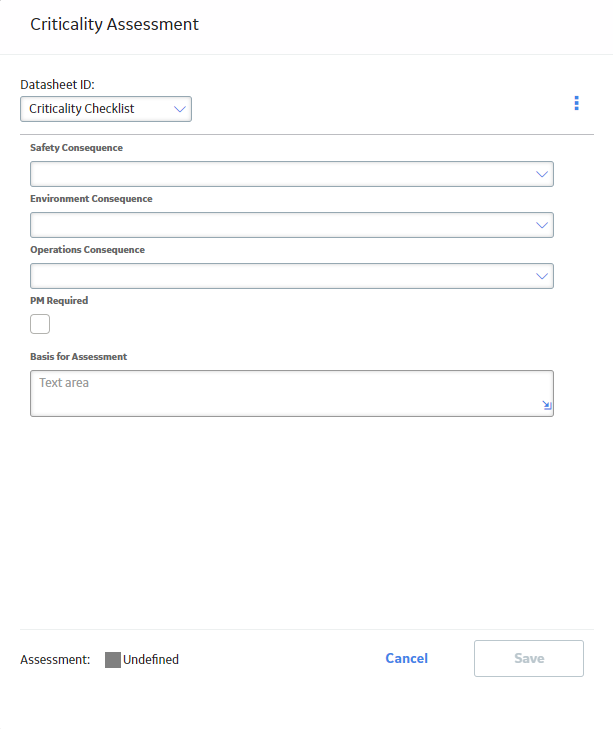Click the Basis for Assessment label

coord(79,357)
